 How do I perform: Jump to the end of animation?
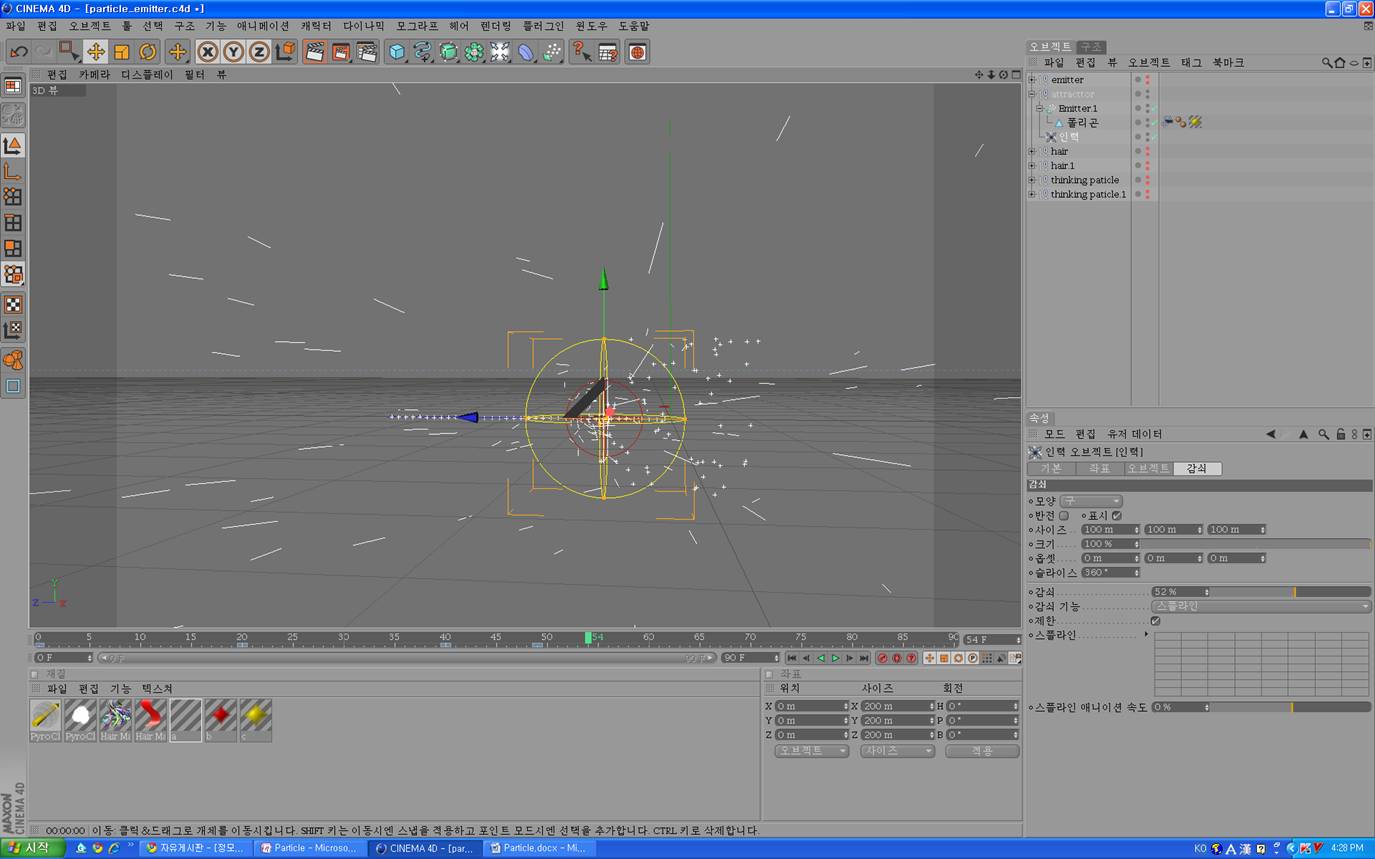[x=864, y=658]
